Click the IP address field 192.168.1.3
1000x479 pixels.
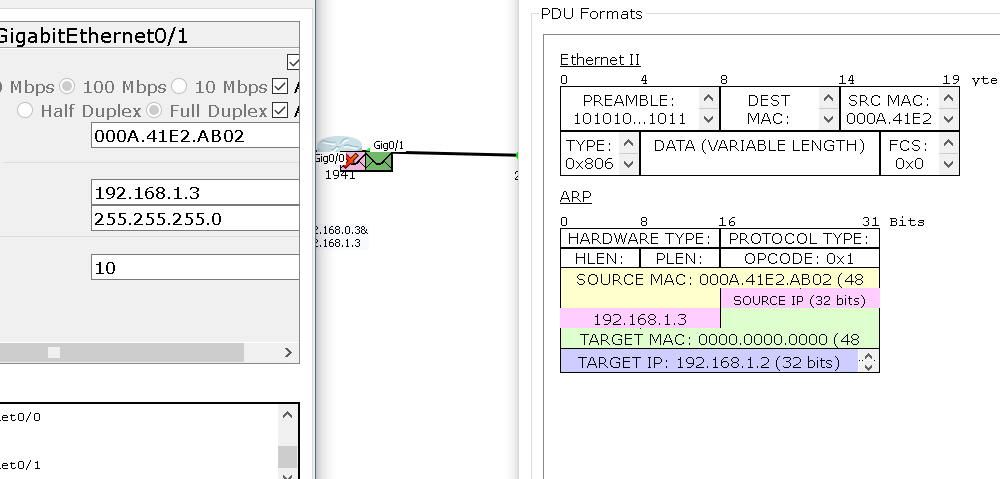pyautogui.click(x=195, y=192)
